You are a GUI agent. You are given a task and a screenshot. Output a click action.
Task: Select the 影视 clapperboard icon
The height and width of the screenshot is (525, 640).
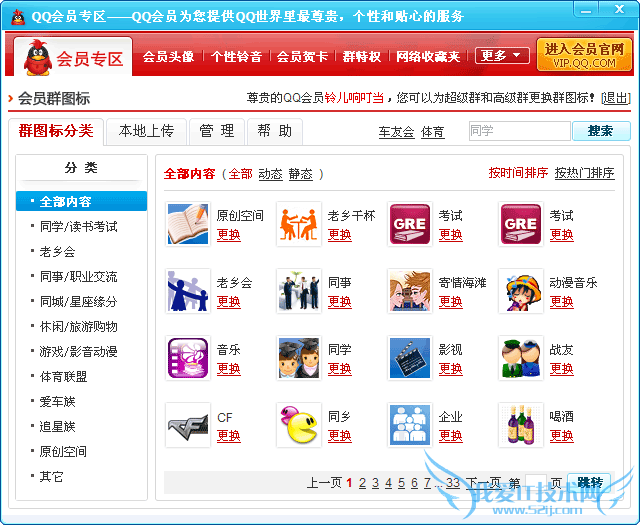pyautogui.click(x=410, y=358)
